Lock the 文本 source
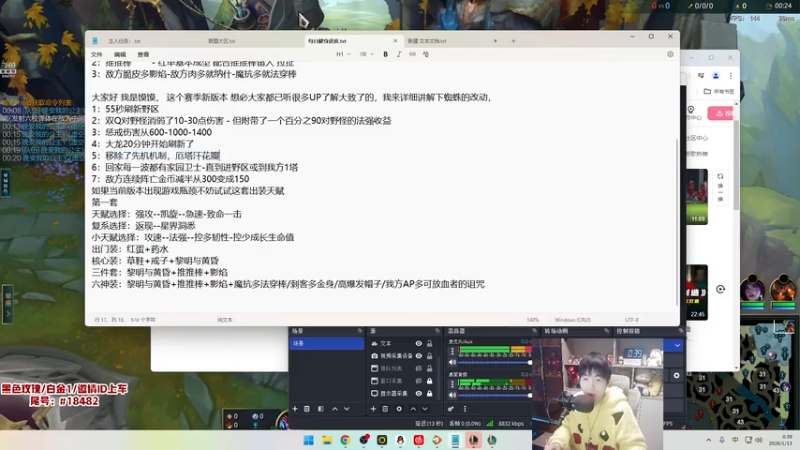Viewport: 800px width, 450px height. coord(430,343)
